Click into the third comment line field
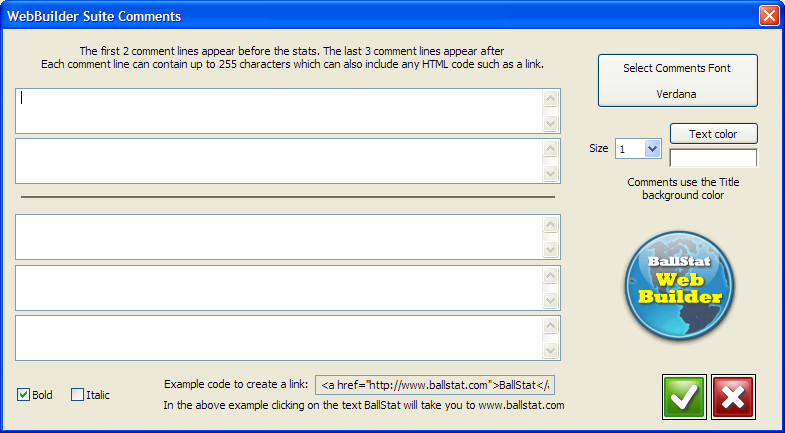 288,237
